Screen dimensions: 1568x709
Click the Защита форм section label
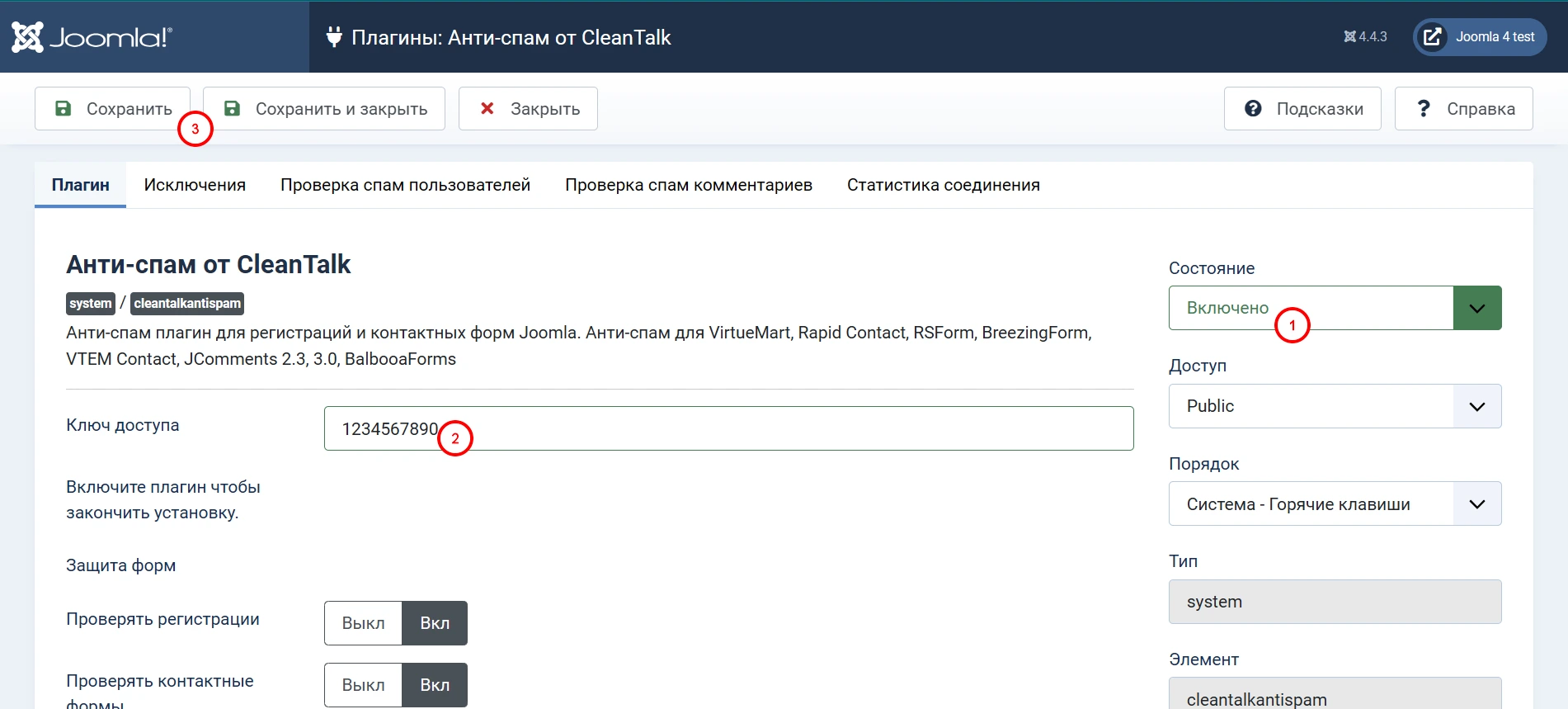pos(120,565)
